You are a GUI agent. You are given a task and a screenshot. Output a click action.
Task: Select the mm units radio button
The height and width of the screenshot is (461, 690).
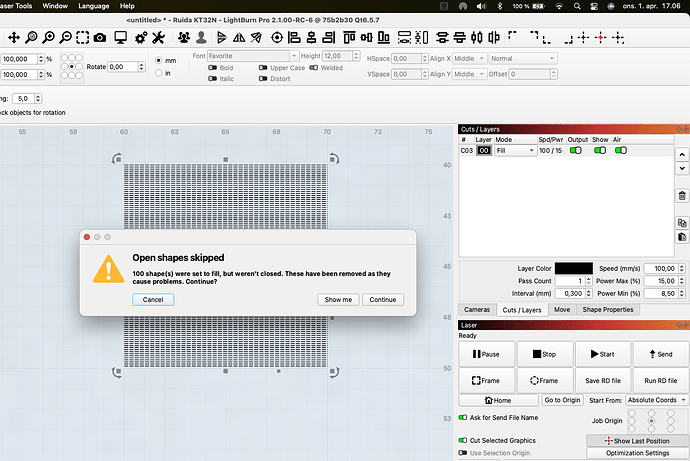[x=159, y=60]
